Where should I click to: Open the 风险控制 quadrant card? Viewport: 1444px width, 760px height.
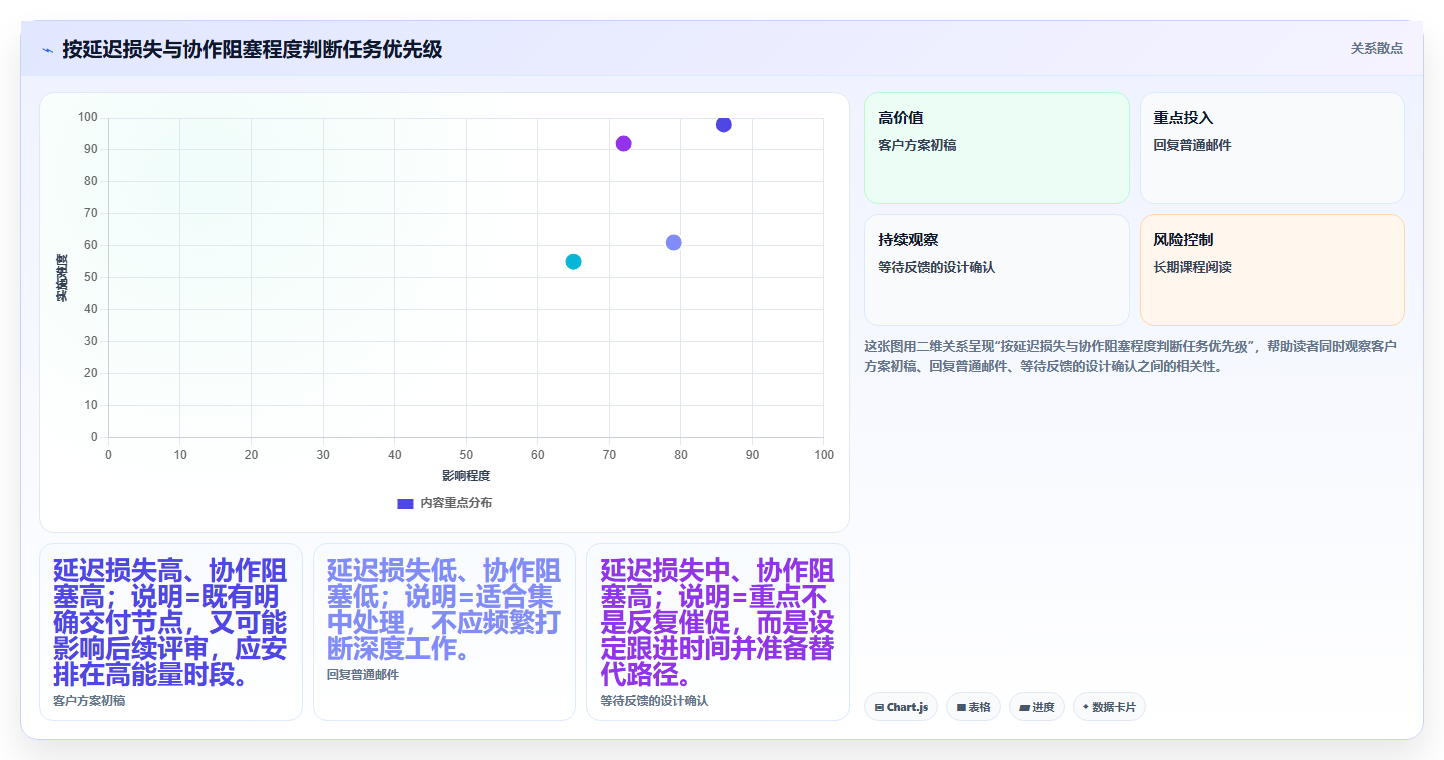point(1272,270)
